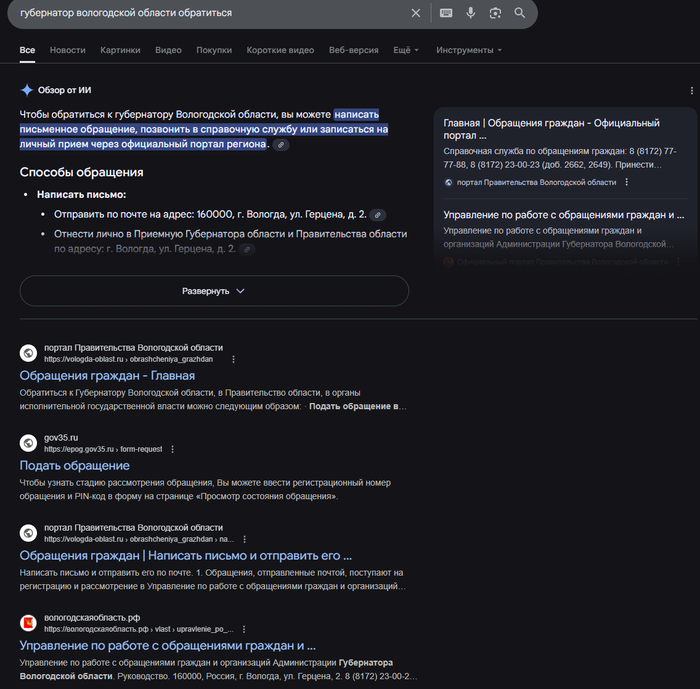Open the 'Подать обращение' result link
The height and width of the screenshot is (689, 700).
tap(74, 466)
